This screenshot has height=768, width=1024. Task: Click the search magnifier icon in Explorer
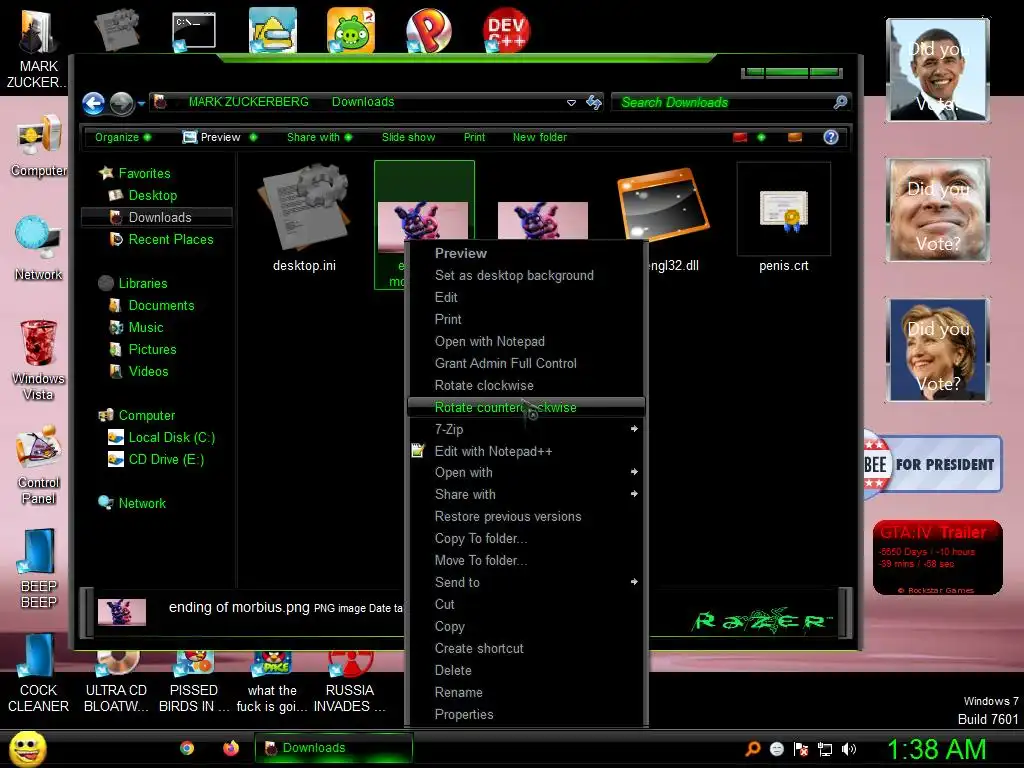[840, 102]
